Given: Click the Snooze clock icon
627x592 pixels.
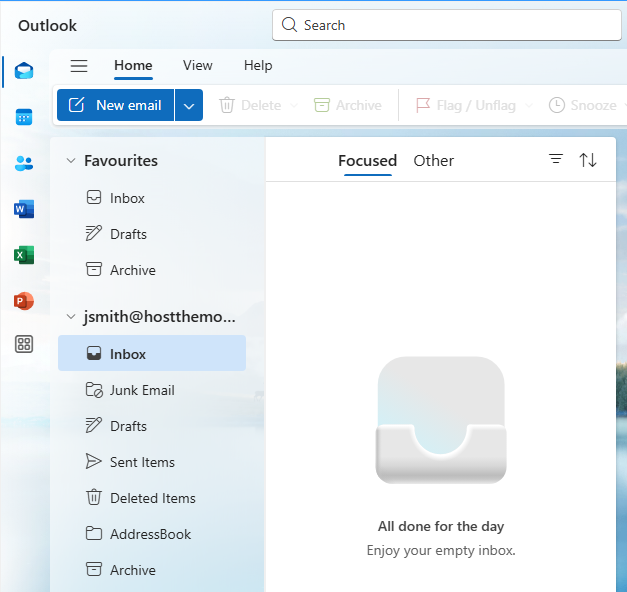Looking at the screenshot, I should [557, 105].
